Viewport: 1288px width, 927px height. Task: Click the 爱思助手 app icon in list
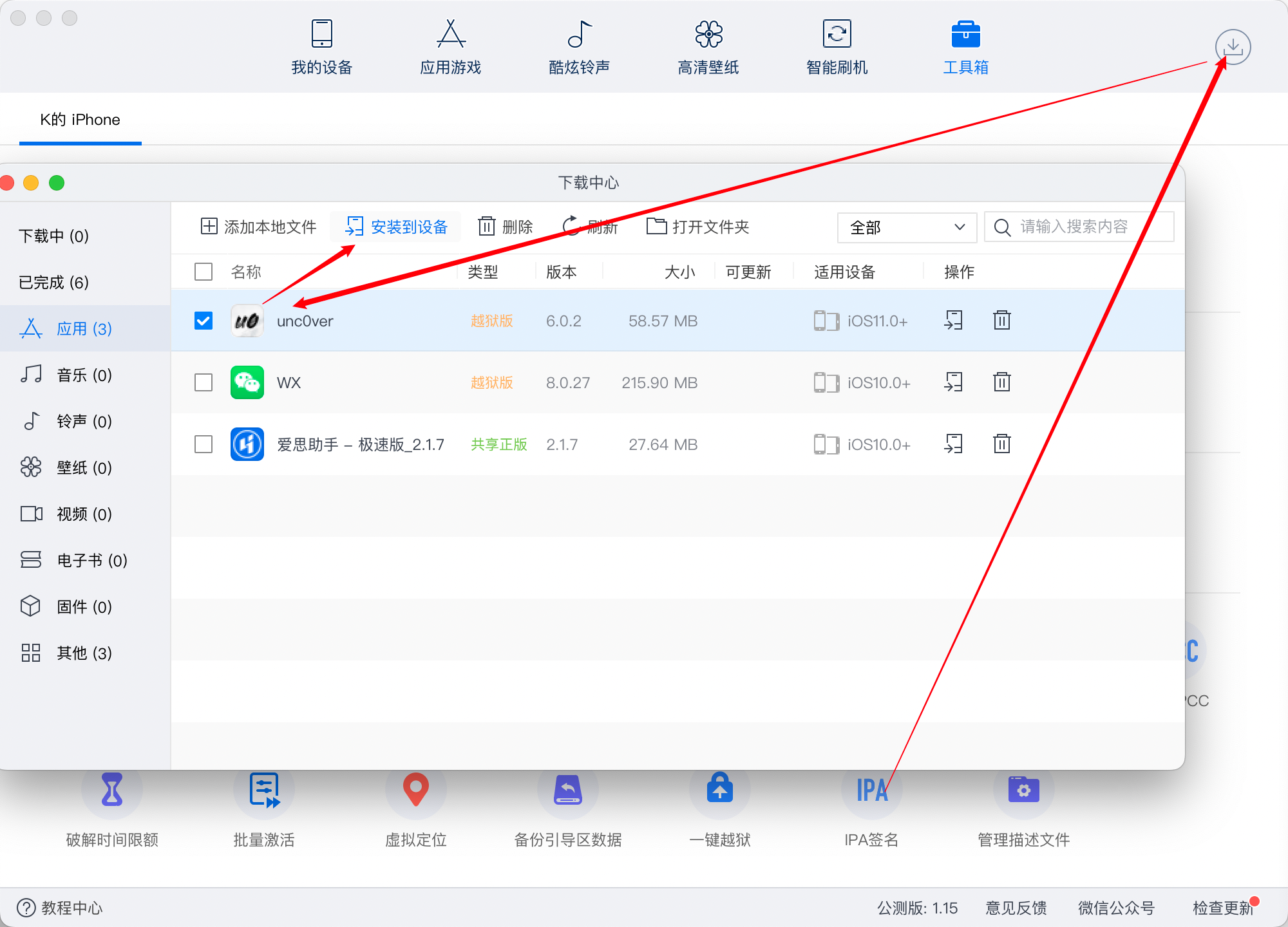tap(247, 444)
